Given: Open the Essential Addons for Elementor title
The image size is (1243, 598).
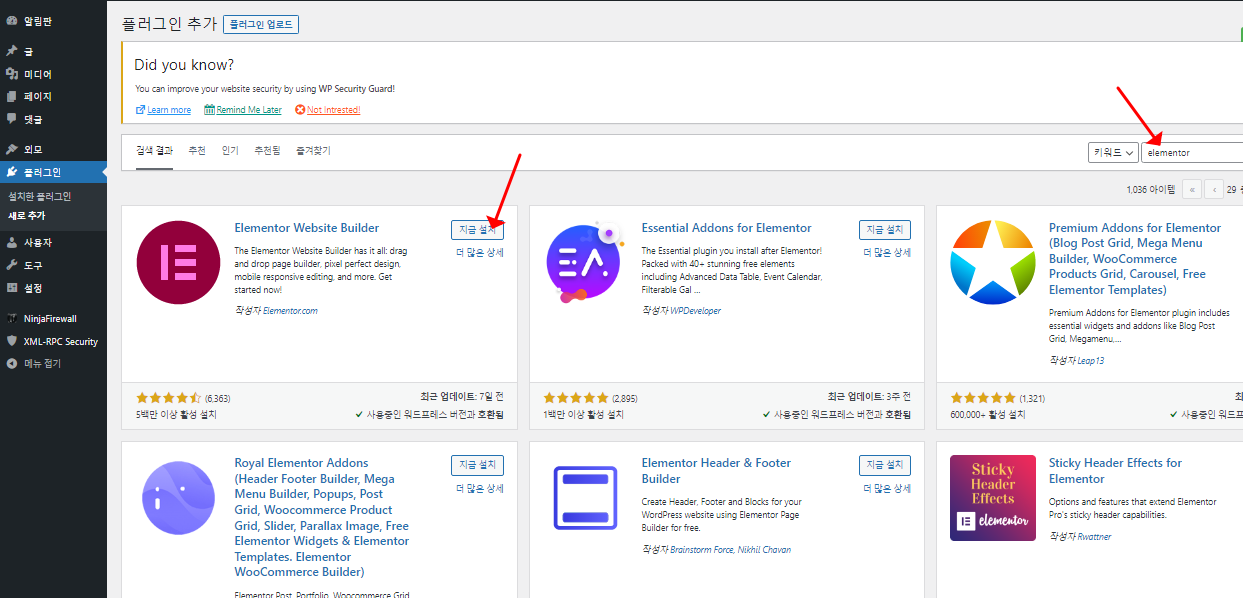Looking at the screenshot, I should click(x=727, y=228).
